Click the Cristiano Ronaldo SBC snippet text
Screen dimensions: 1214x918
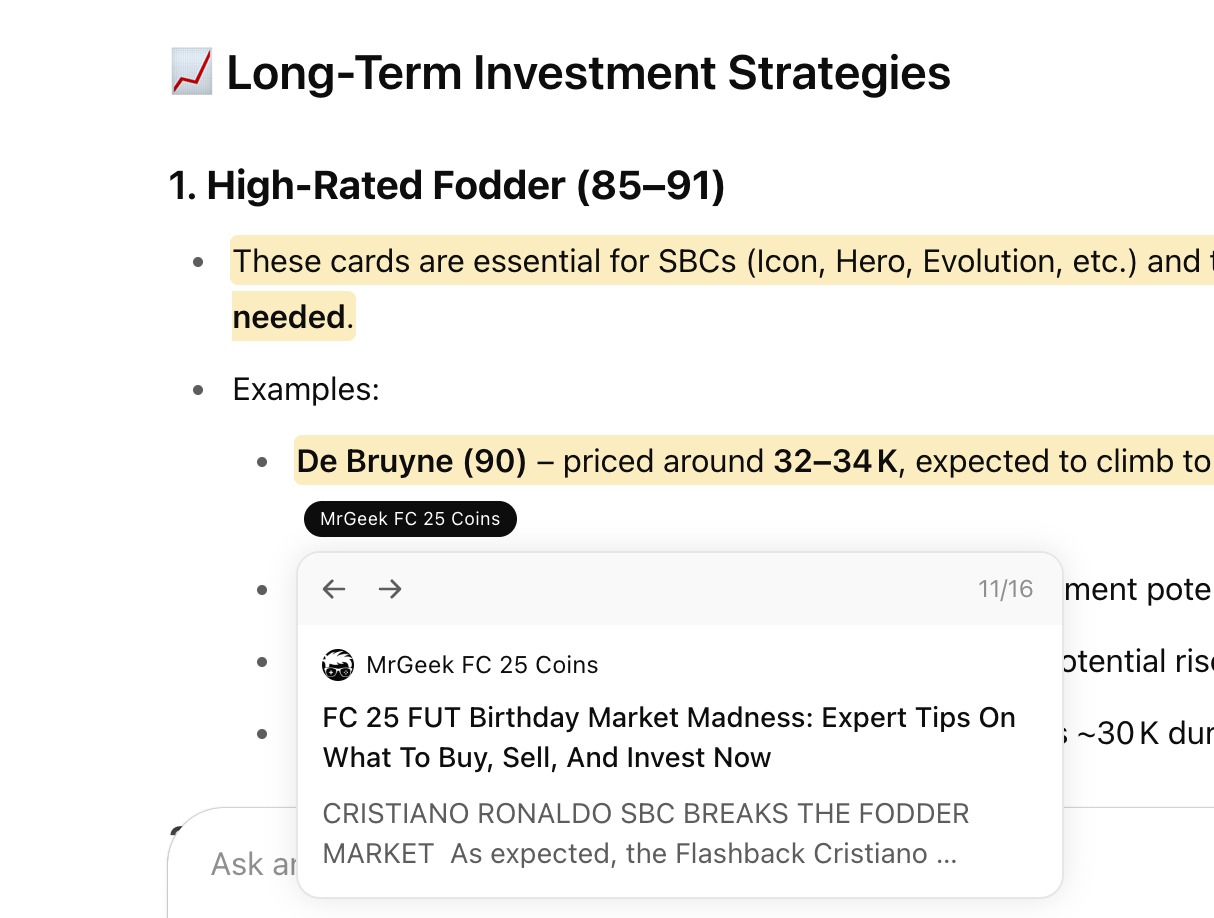pyautogui.click(x=646, y=834)
